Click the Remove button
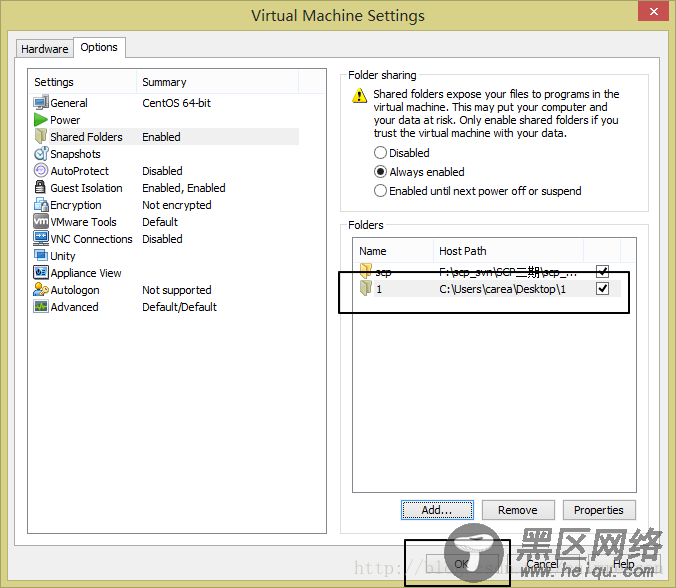This screenshot has height=588, width=676. [x=518, y=510]
